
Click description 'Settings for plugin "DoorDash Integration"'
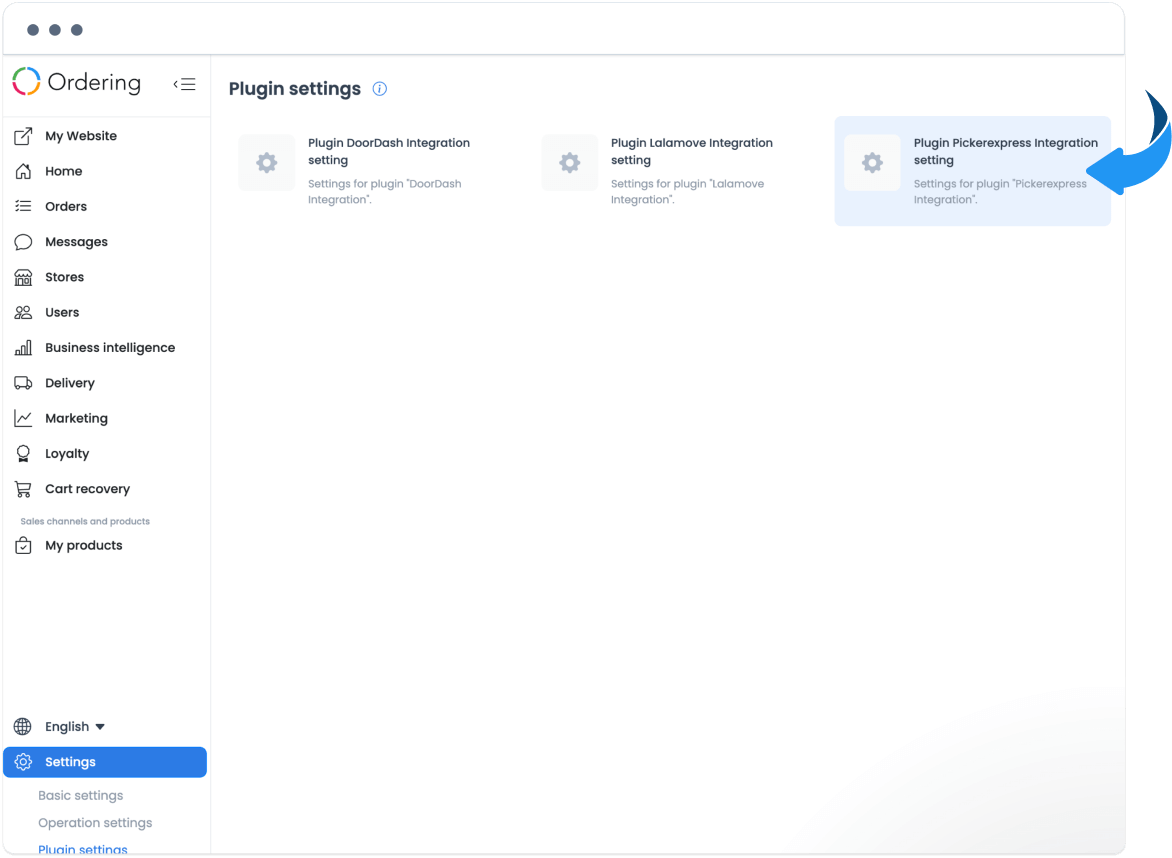coord(384,191)
